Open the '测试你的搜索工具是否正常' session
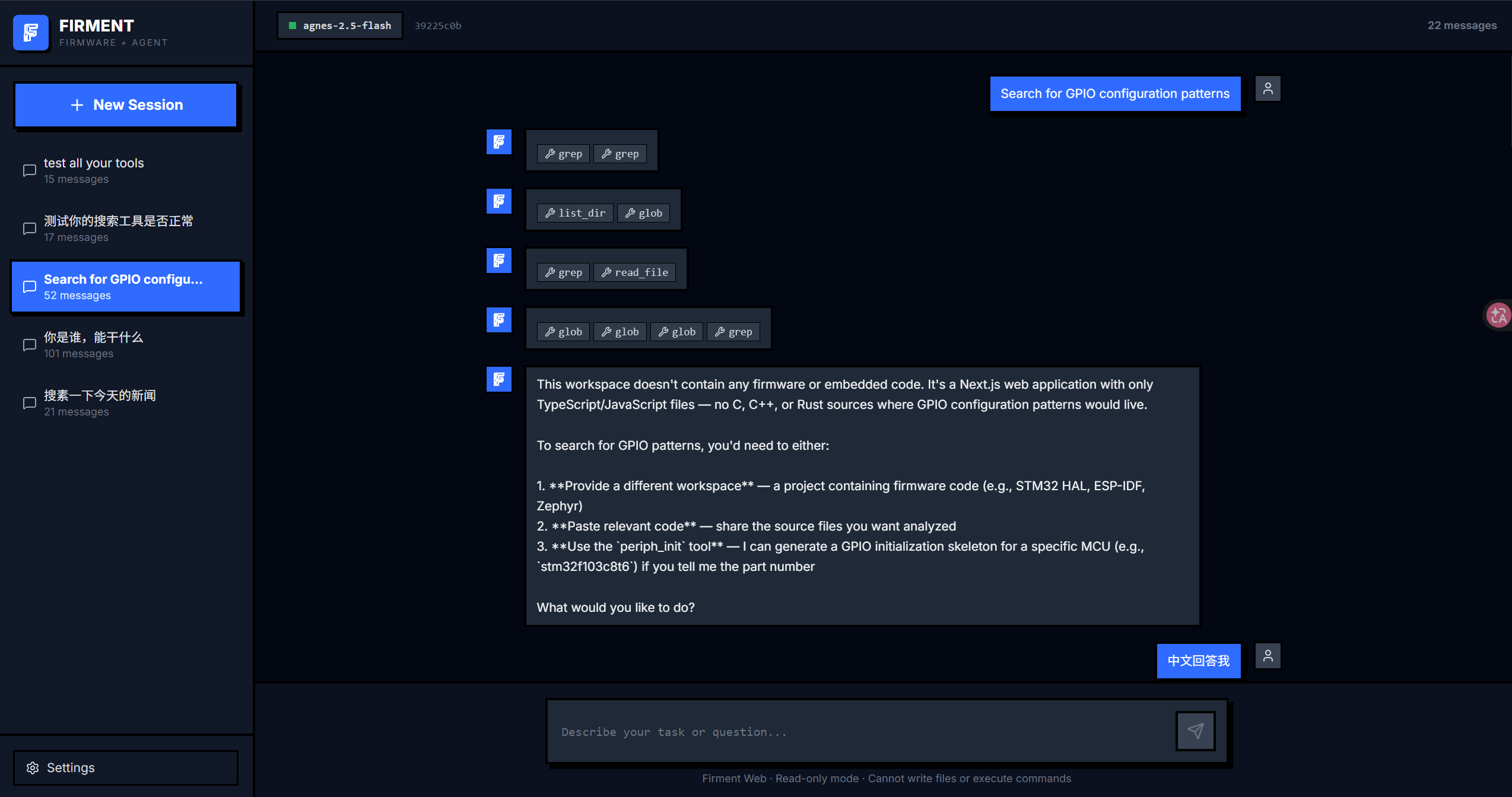Image resolution: width=1512 pixels, height=797 pixels. click(x=126, y=228)
